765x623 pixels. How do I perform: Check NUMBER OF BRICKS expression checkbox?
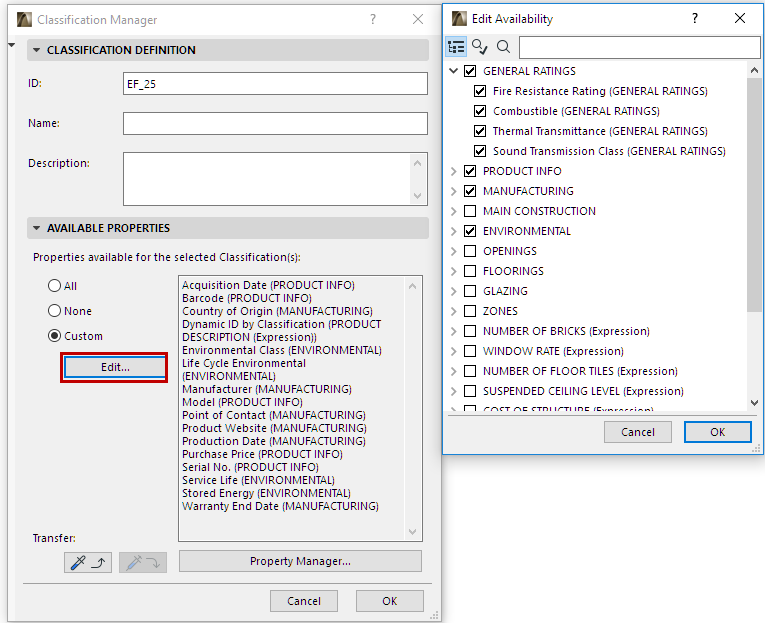(x=470, y=331)
